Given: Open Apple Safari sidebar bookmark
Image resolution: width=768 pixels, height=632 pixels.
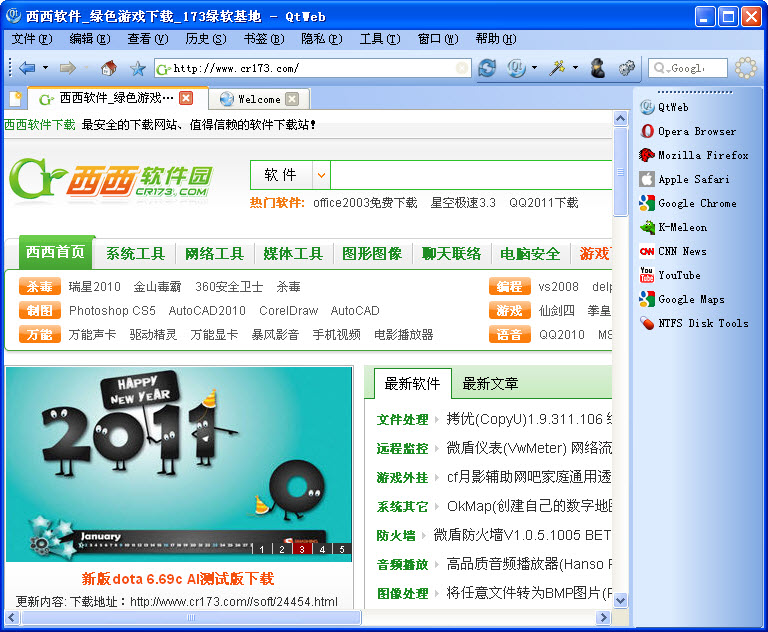Looking at the screenshot, I should pyautogui.click(x=684, y=179).
